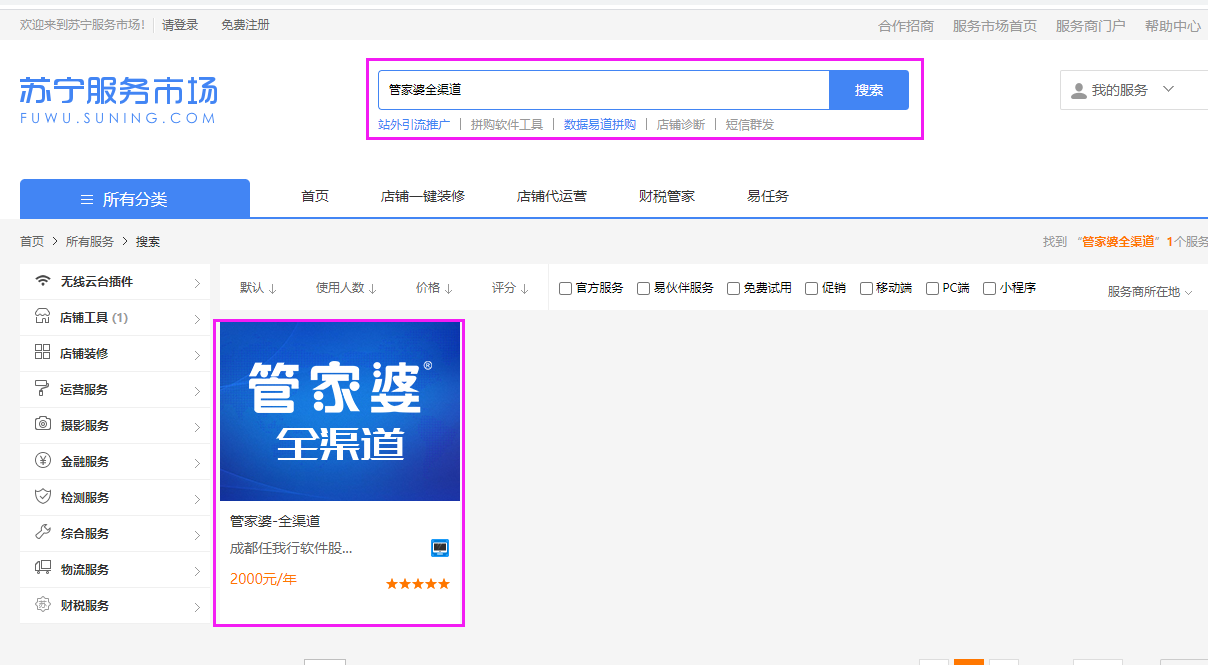Click the 财税服务 gear icon
Viewport: 1208px width, 665px height.
pyautogui.click(x=42, y=604)
